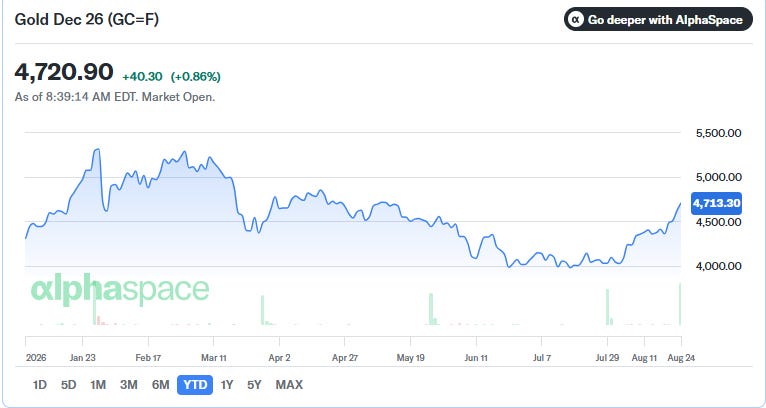This screenshot has height=408, width=766.
Task: Click the current price 4,720.90
Action: [64, 72]
